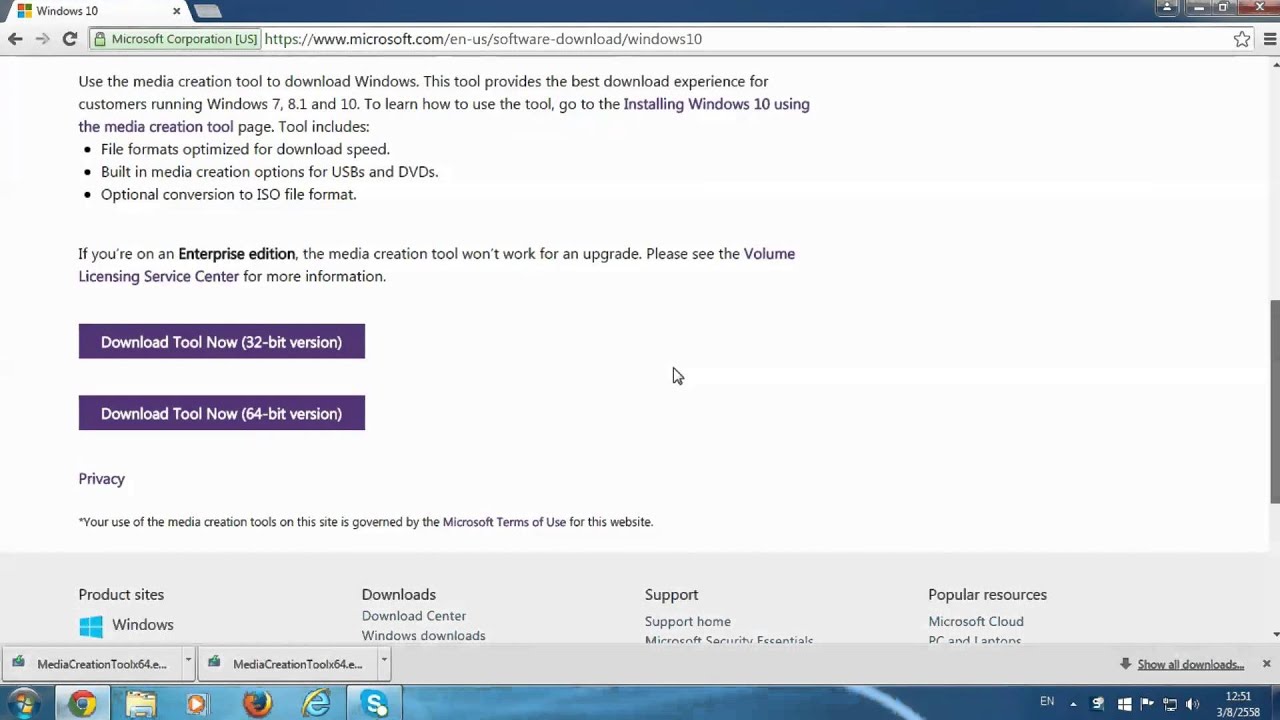The image size is (1280, 720).
Task: Click the Windows link under Product sites
Action: 143,625
